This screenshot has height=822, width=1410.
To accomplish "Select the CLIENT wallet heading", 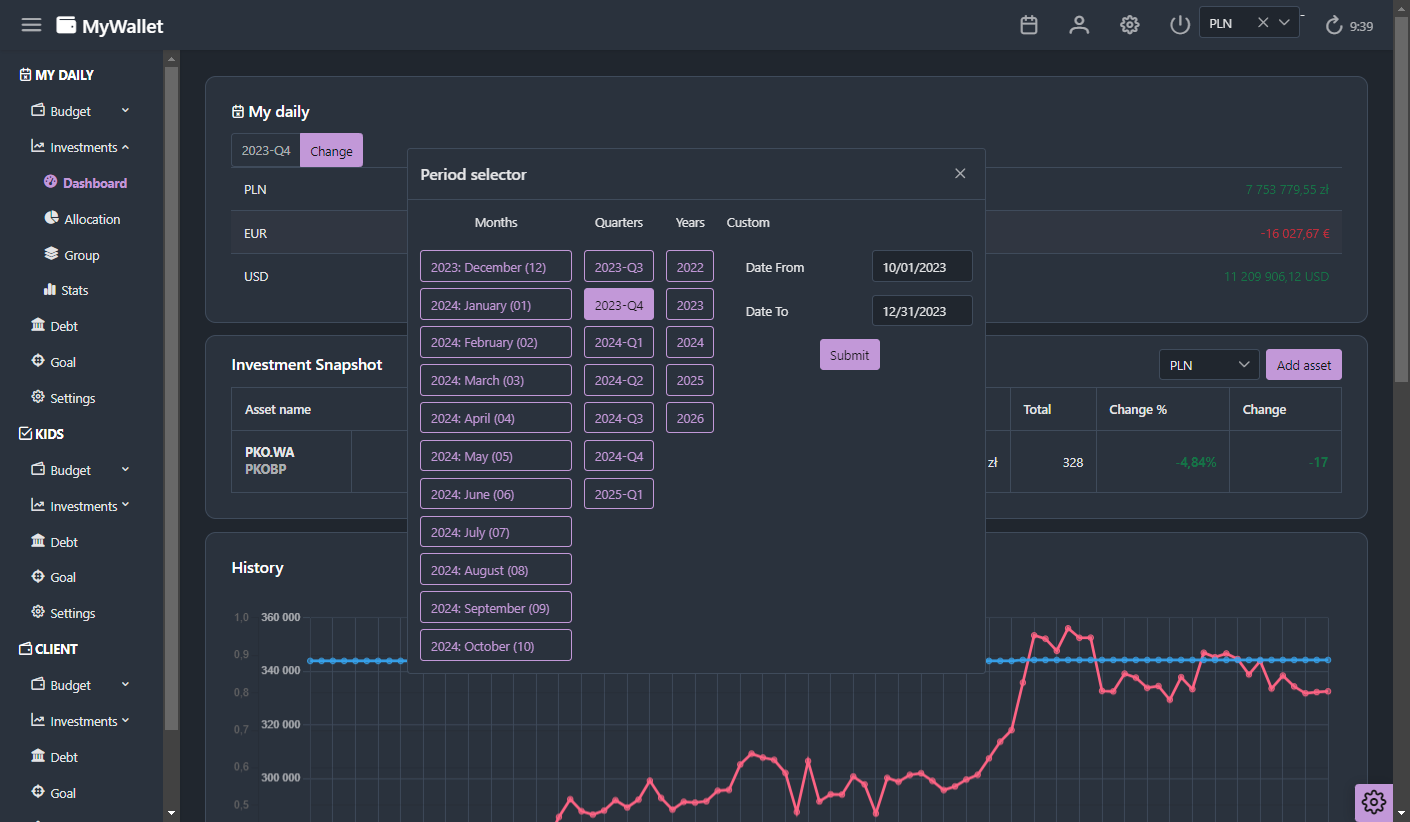I will [x=48, y=649].
